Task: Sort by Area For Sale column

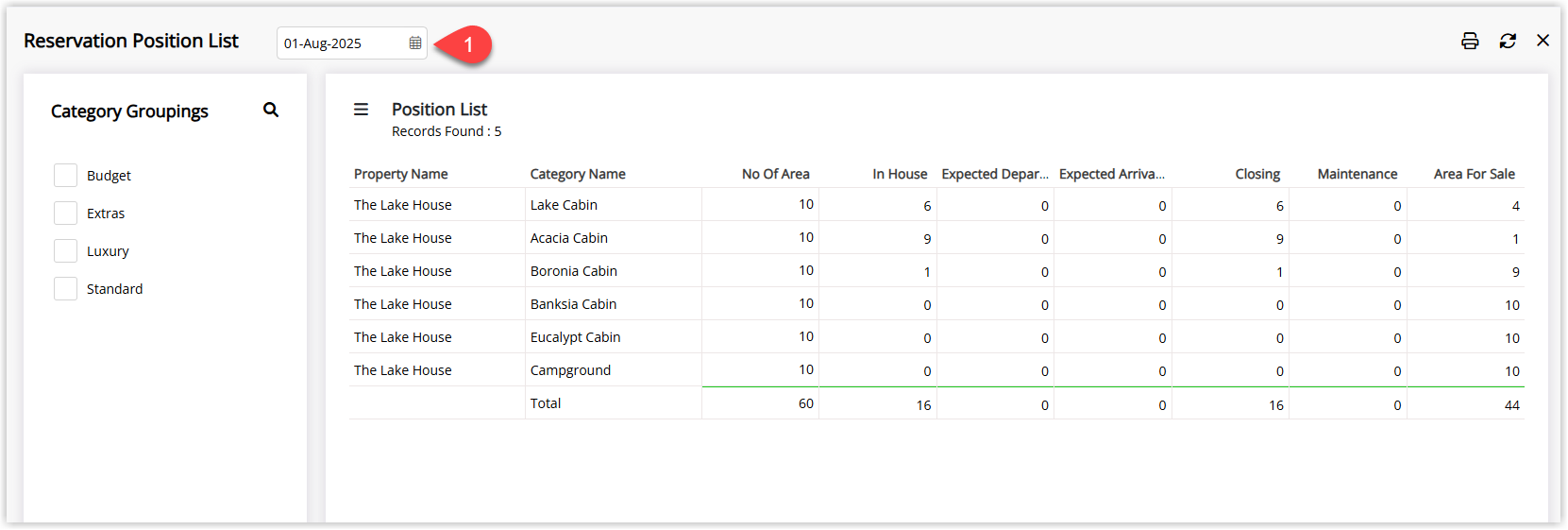Action: coord(1474,174)
